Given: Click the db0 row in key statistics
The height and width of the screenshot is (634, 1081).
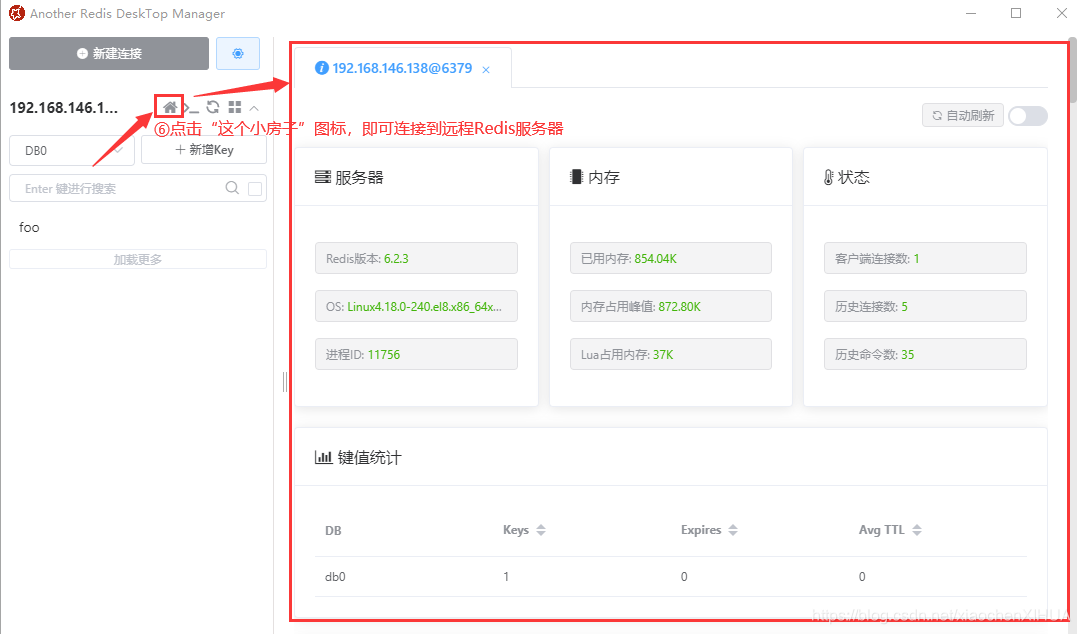Looking at the screenshot, I should [671, 577].
